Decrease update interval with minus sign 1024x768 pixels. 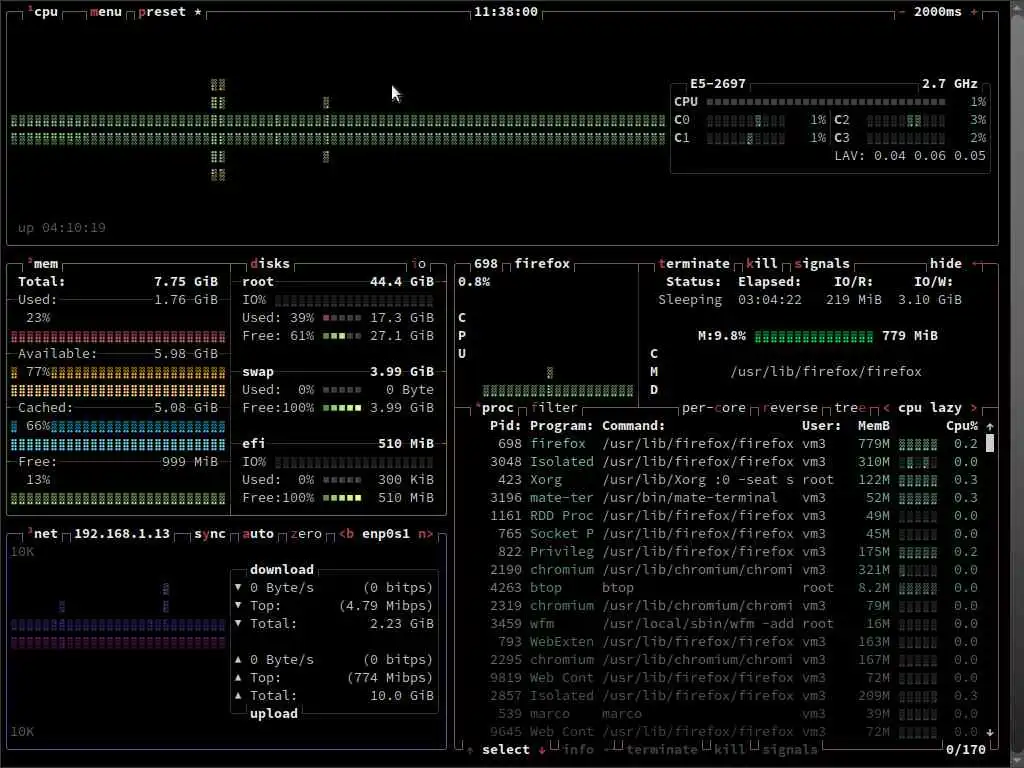click(902, 12)
